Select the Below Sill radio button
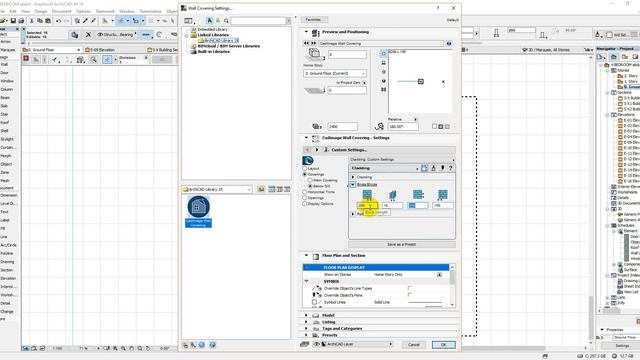 (x=310, y=186)
